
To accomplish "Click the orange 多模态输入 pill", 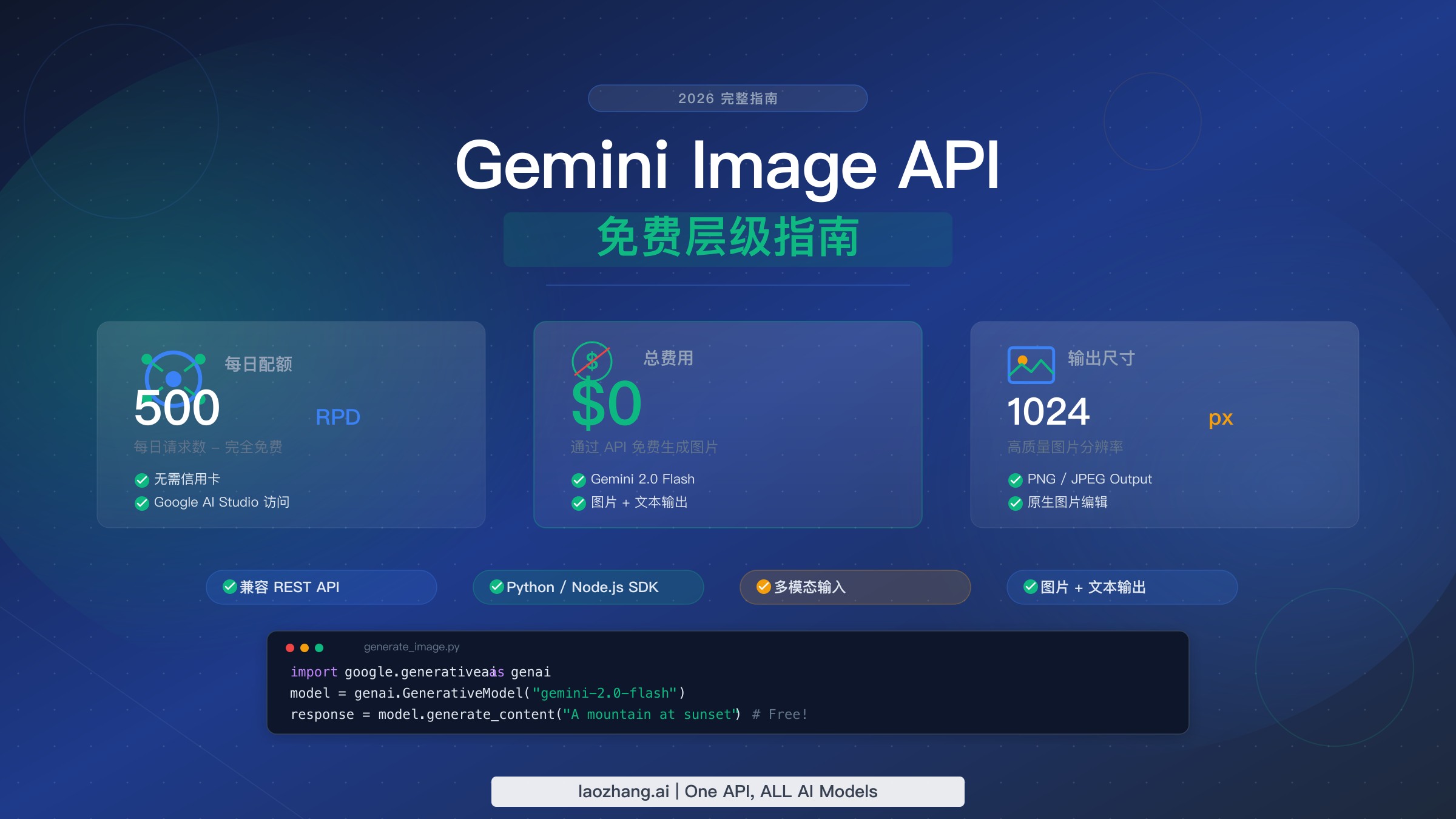I will 855,587.
